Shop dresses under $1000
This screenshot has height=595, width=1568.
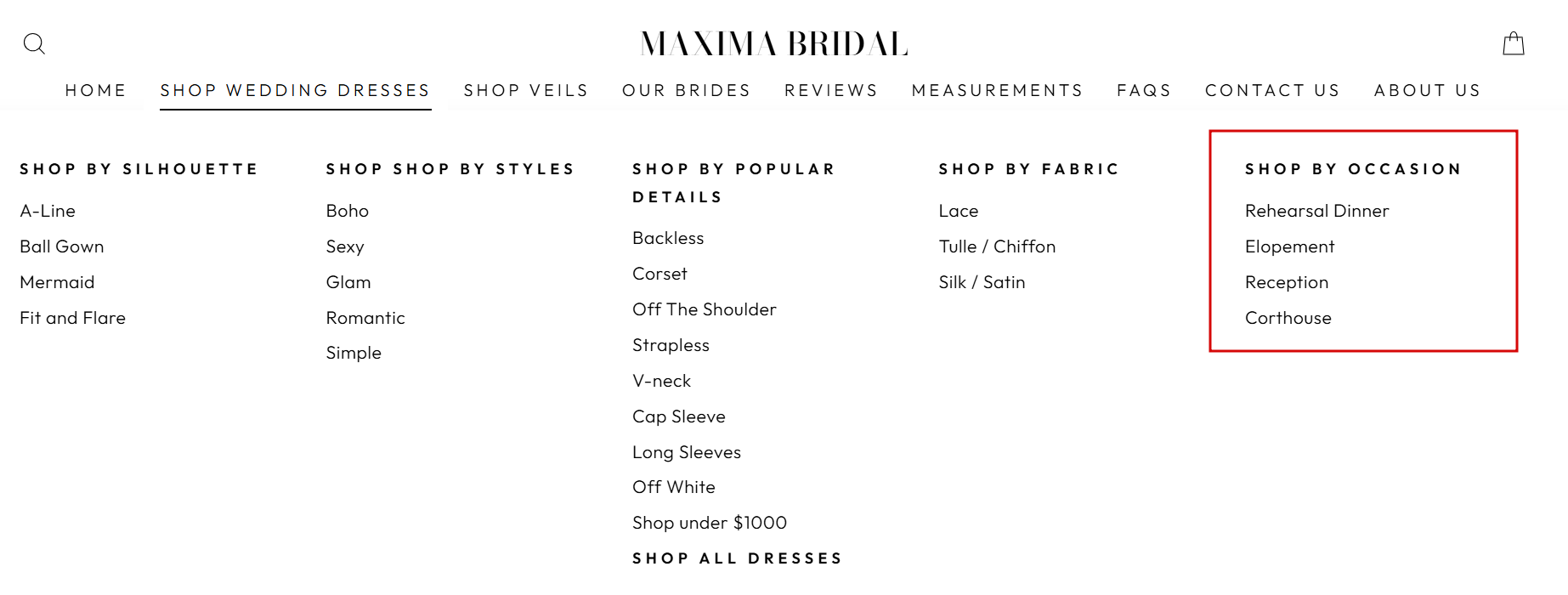(709, 523)
